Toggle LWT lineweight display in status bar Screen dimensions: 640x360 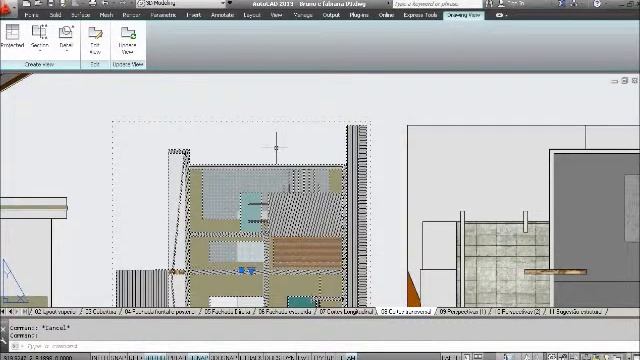303,357
